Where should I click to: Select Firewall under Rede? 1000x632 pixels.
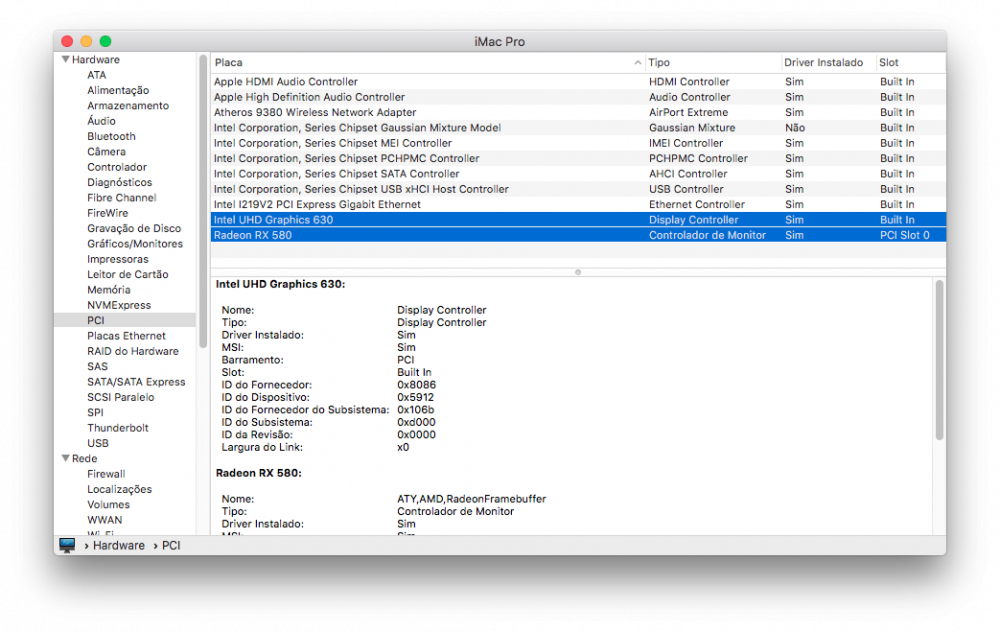pos(106,474)
